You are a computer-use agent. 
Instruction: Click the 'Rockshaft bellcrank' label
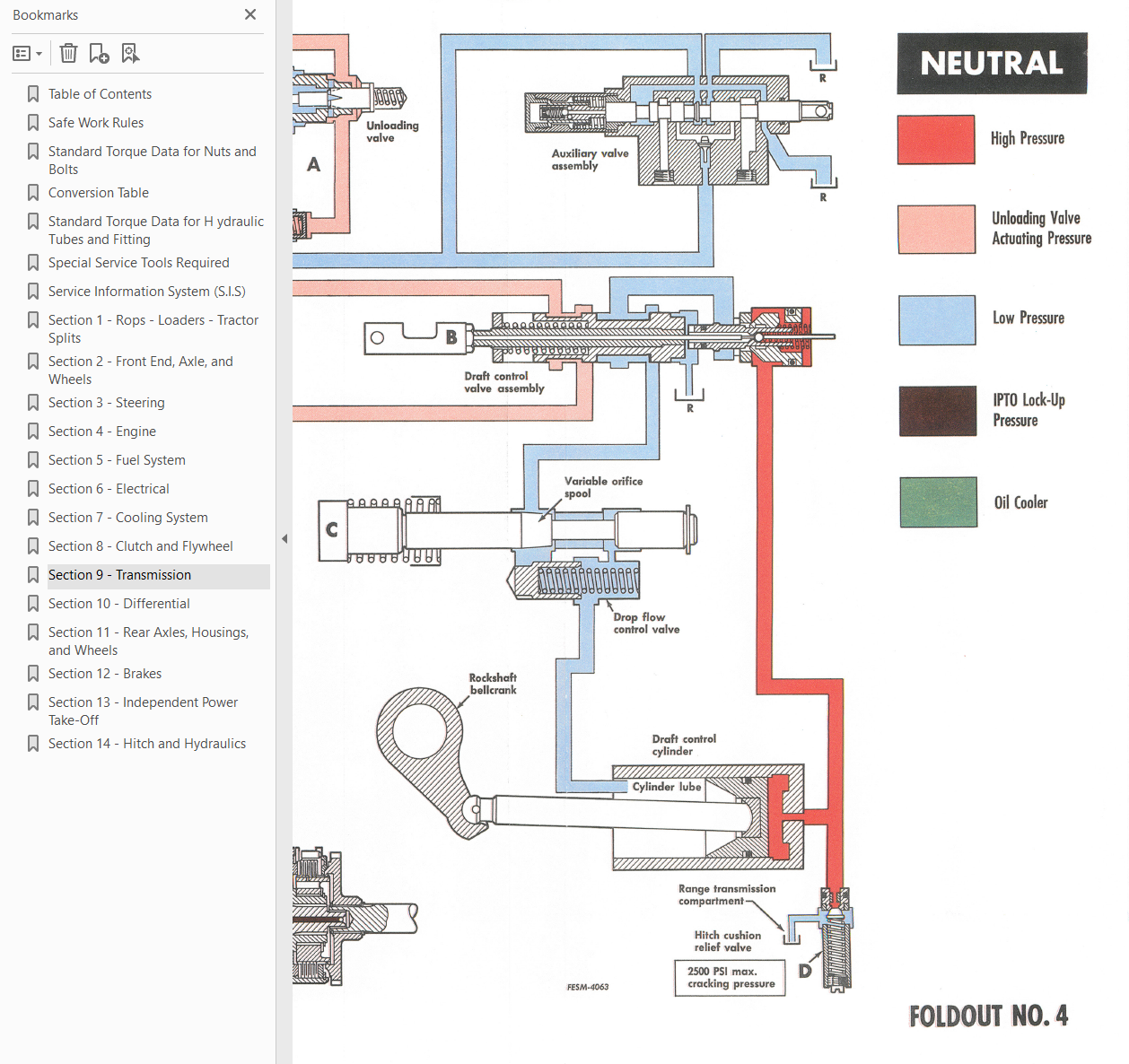[493, 684]
